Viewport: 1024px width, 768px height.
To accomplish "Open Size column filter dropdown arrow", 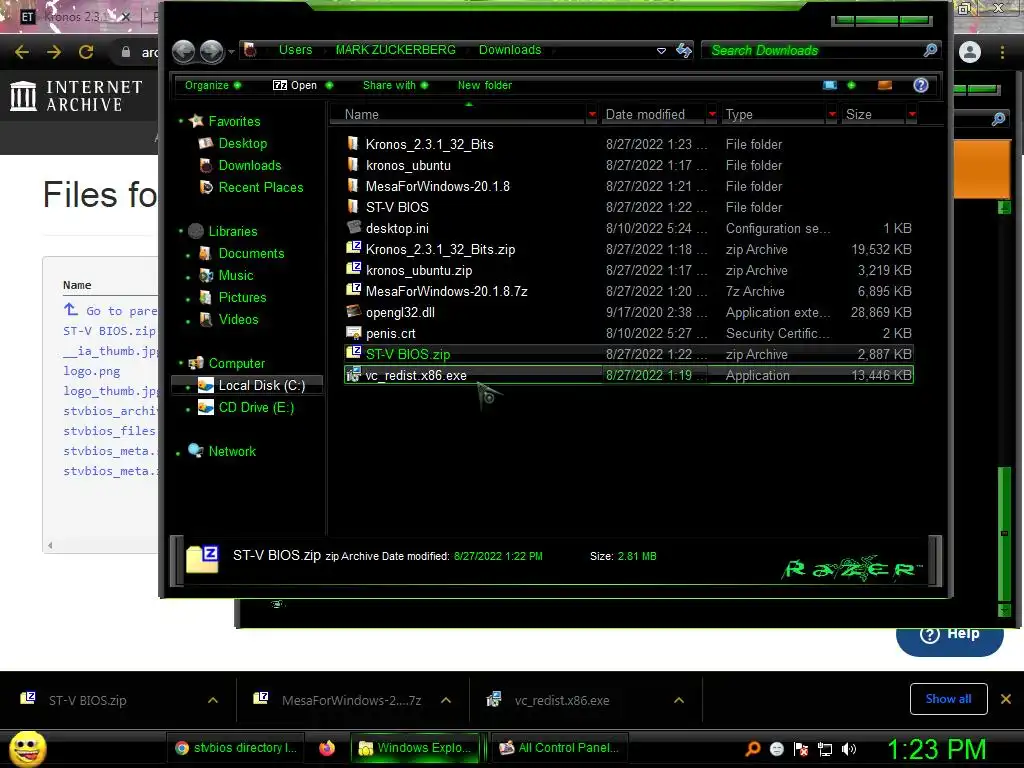I will coord(912,114).
